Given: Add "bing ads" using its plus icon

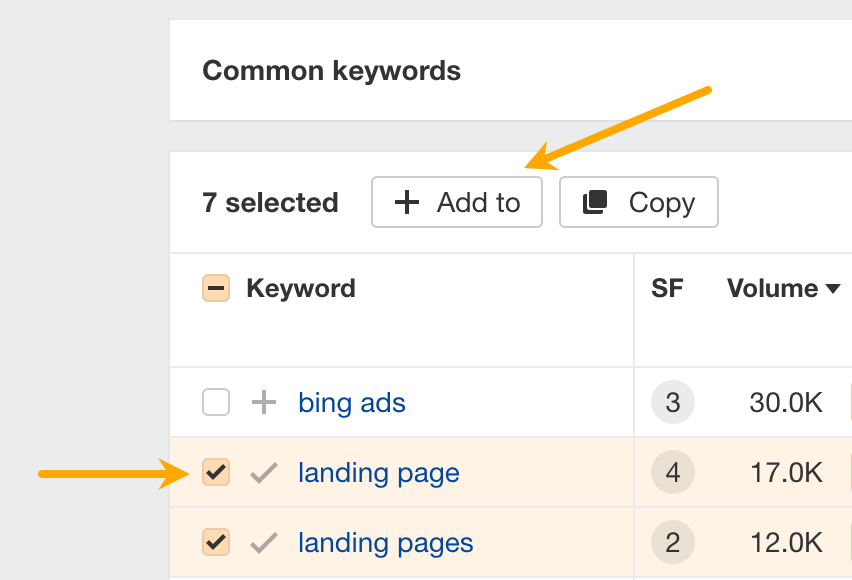Looking at the screenshot, I should click(263, 402).
